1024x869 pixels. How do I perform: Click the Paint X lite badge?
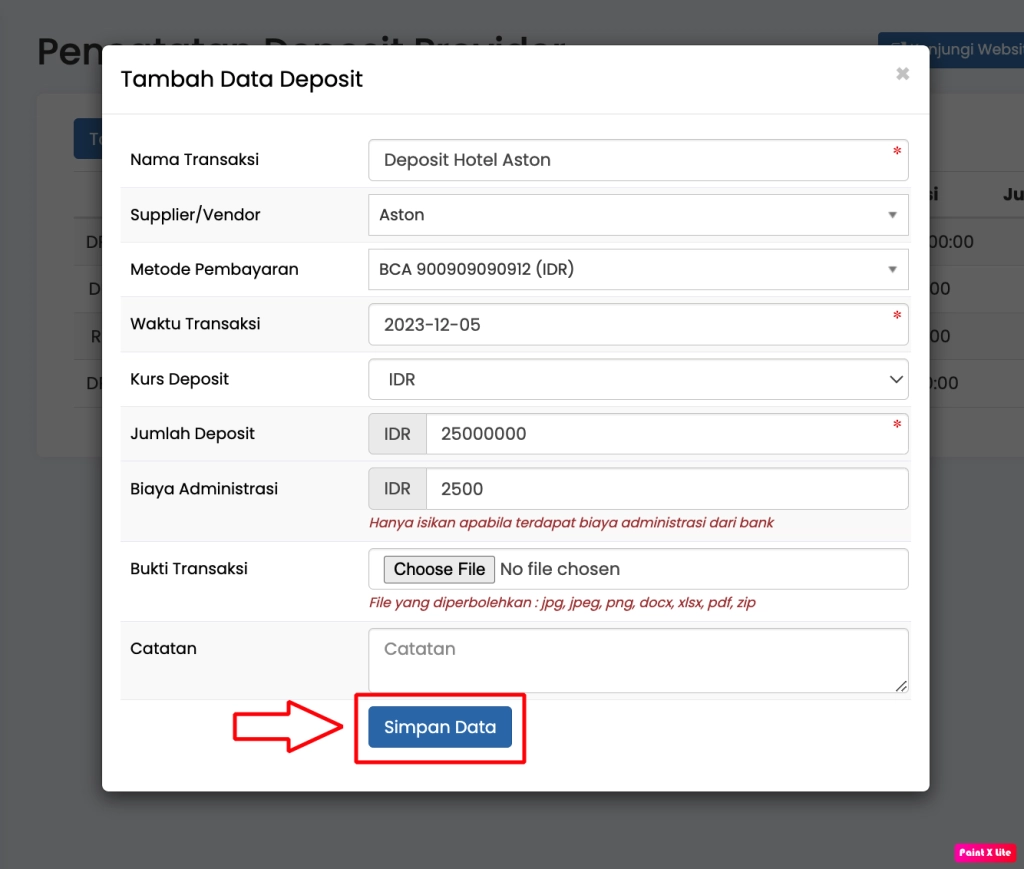click(x=986, y=853)
